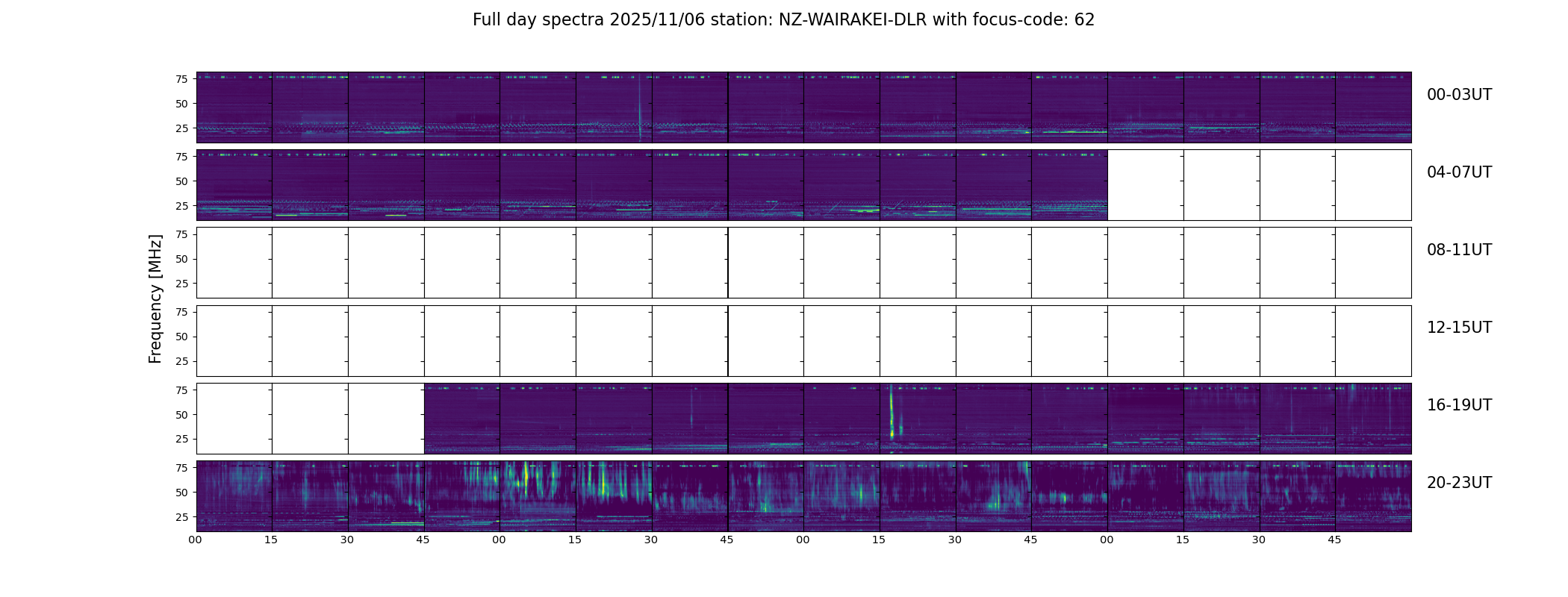Click the leftmost 00 time axis tick
Screen dimensions: 1568x597
coord(196,540)
